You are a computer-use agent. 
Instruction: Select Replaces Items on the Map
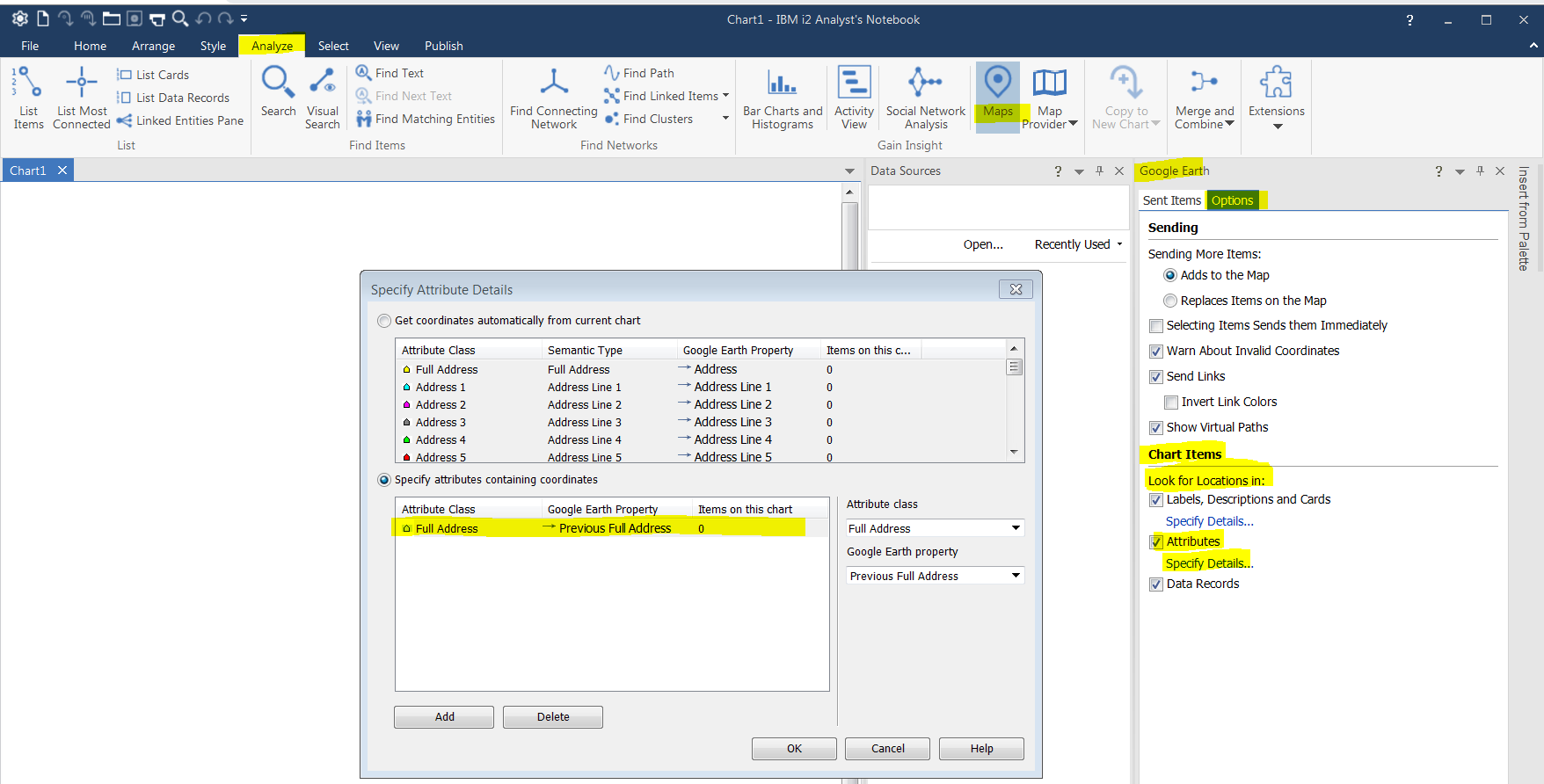click(x=1170, y=301)
